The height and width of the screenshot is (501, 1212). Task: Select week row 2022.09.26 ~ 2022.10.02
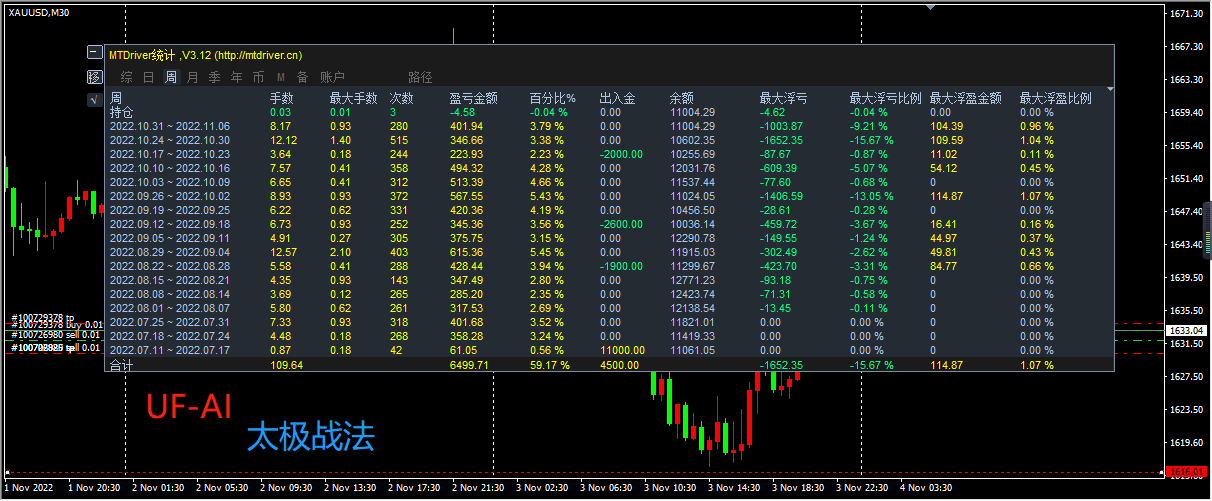pos(170,197)
